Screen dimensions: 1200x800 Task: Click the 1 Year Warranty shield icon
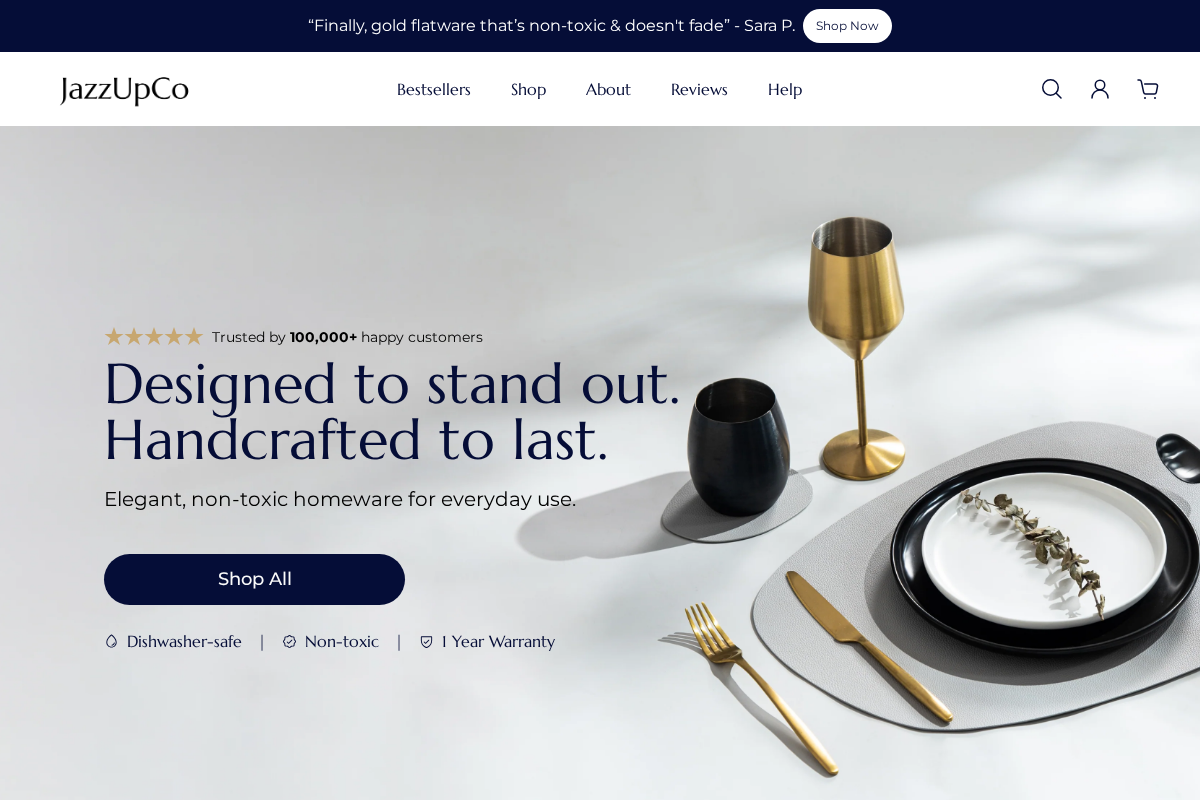(x=426, y=642)
